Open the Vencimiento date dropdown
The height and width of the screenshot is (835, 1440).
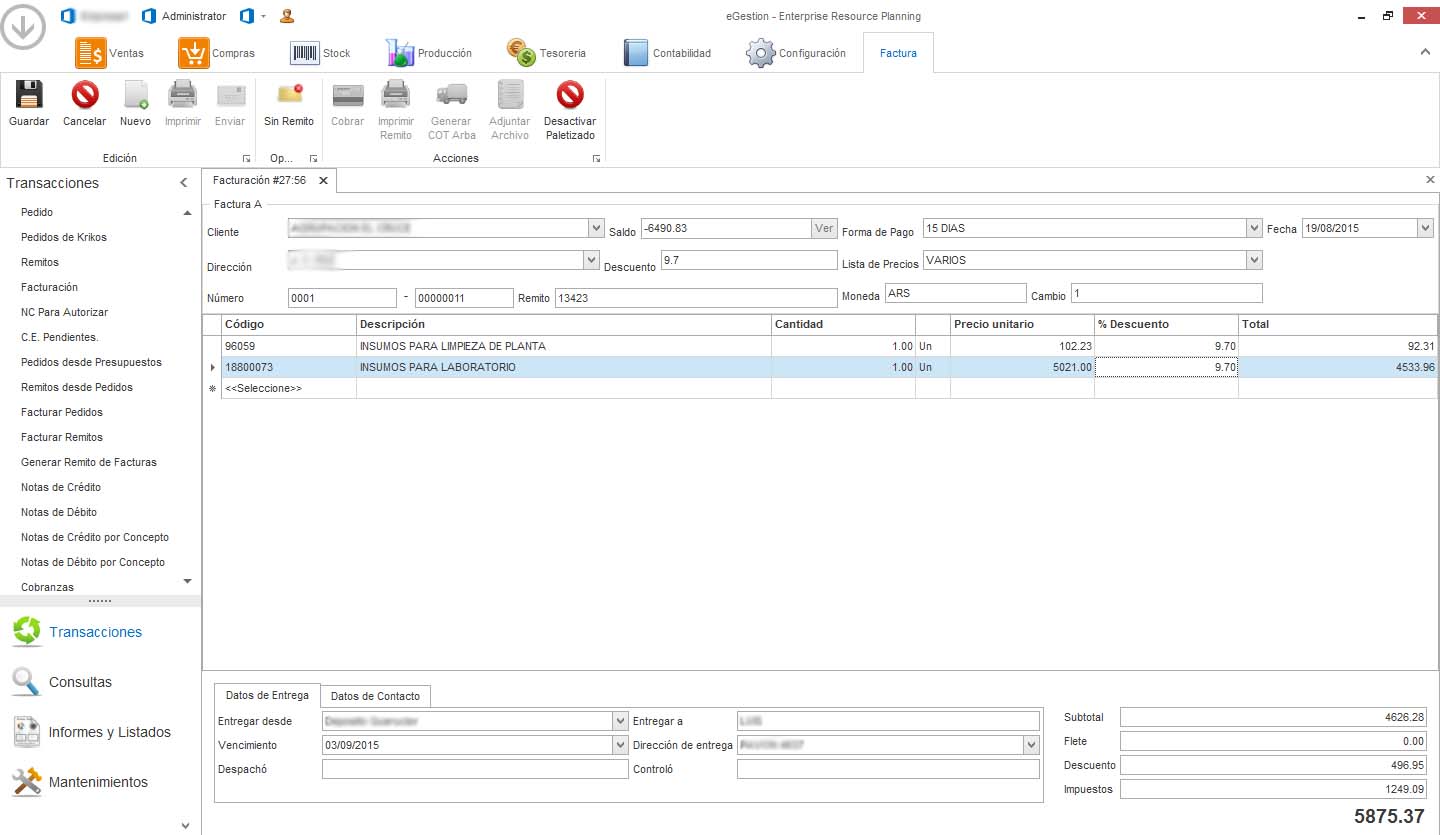[619, 745]
